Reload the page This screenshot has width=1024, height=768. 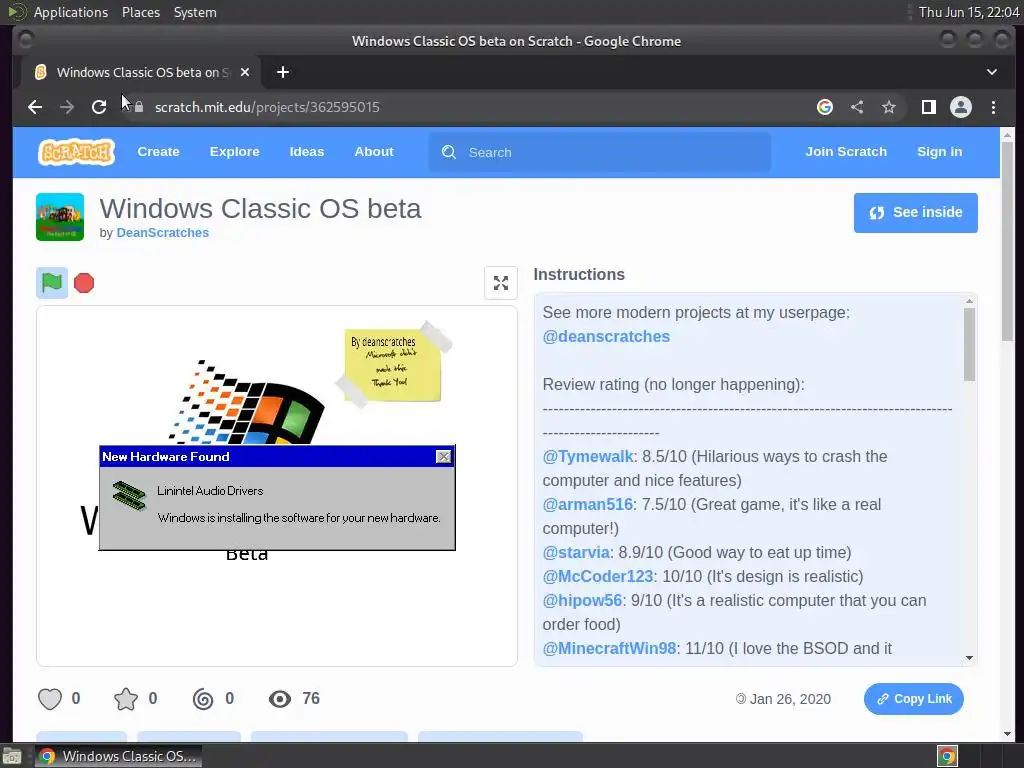(99, 107)
